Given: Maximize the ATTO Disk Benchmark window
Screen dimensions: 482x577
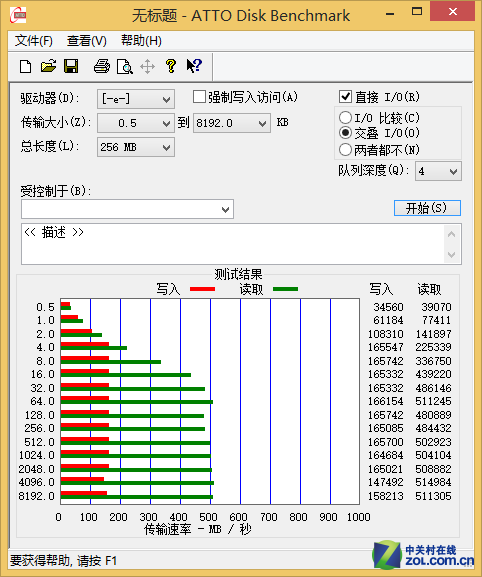Looking at the screenshot, I should [417, 12].
